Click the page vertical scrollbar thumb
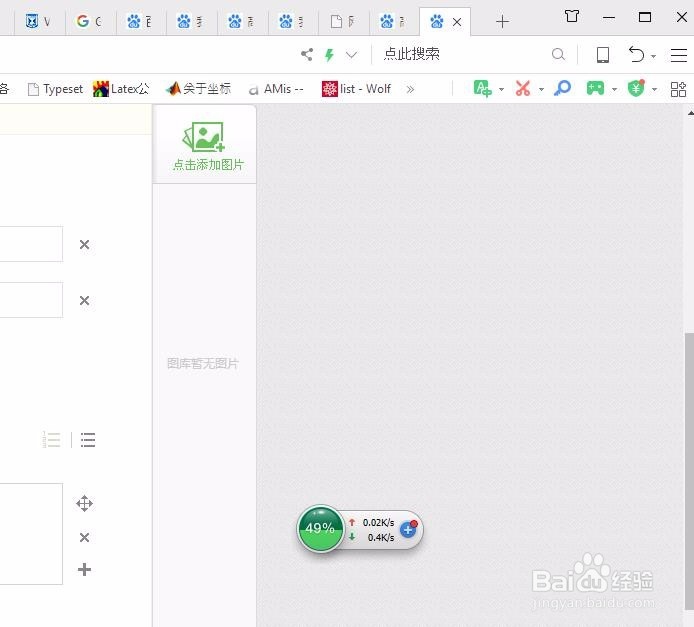Viewport: 694px width, 627px height. pos(689,471)
